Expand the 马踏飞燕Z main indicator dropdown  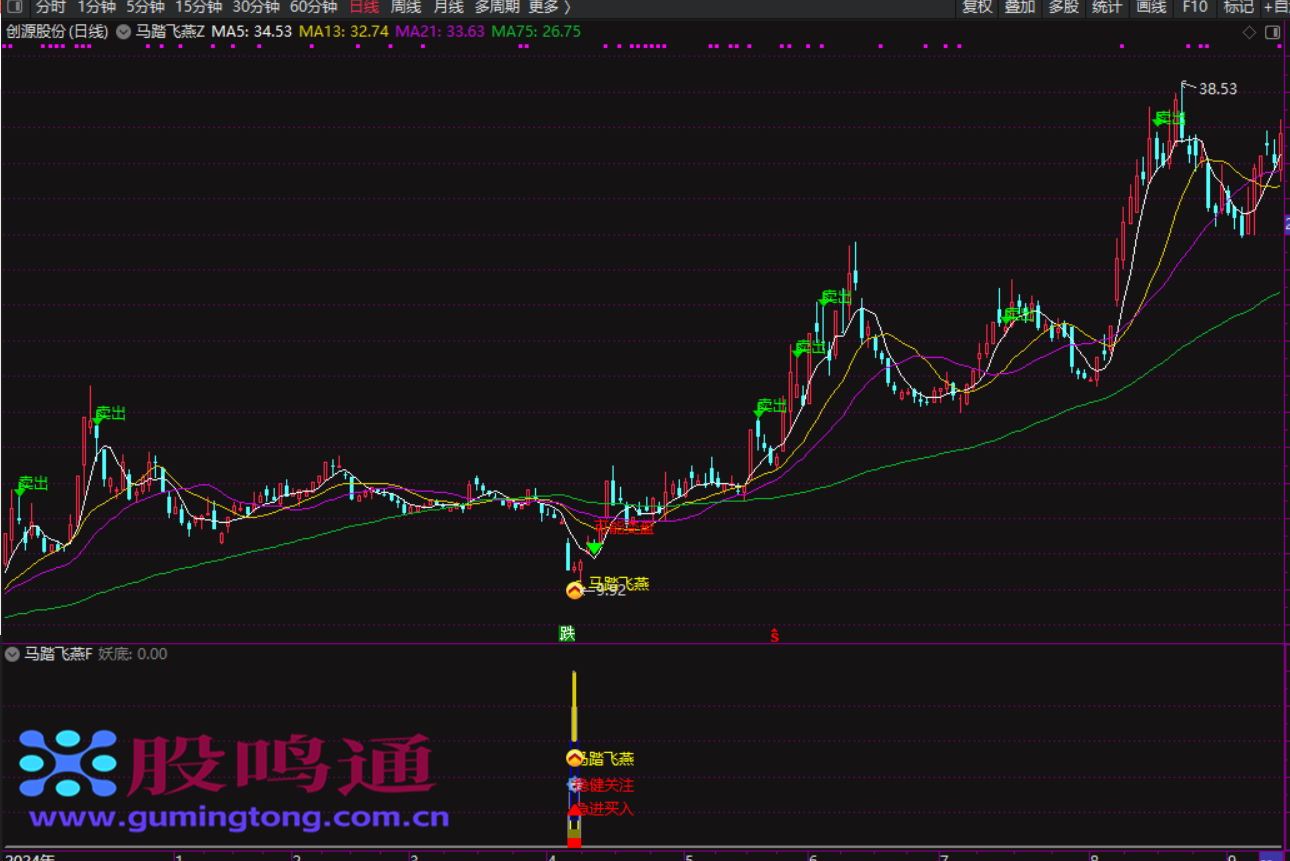[123, 32]
